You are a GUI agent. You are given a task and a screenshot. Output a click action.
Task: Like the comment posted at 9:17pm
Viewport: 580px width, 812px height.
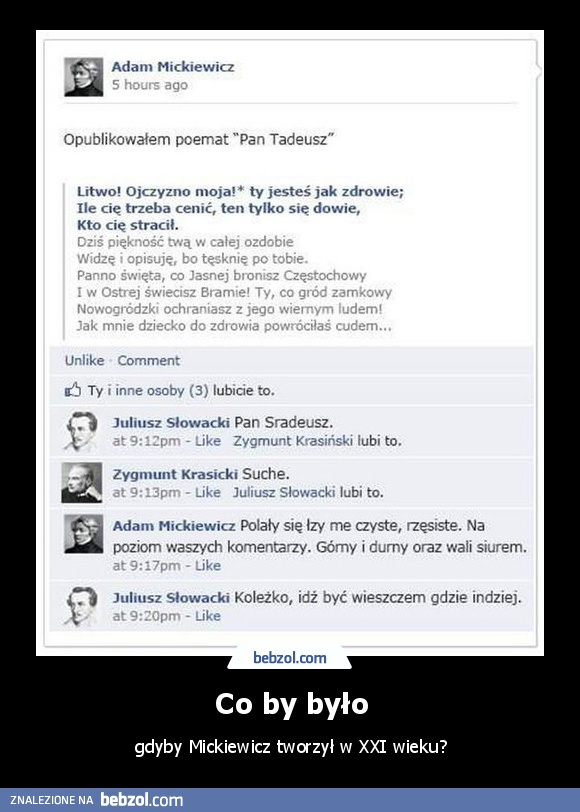coord(208,566)
